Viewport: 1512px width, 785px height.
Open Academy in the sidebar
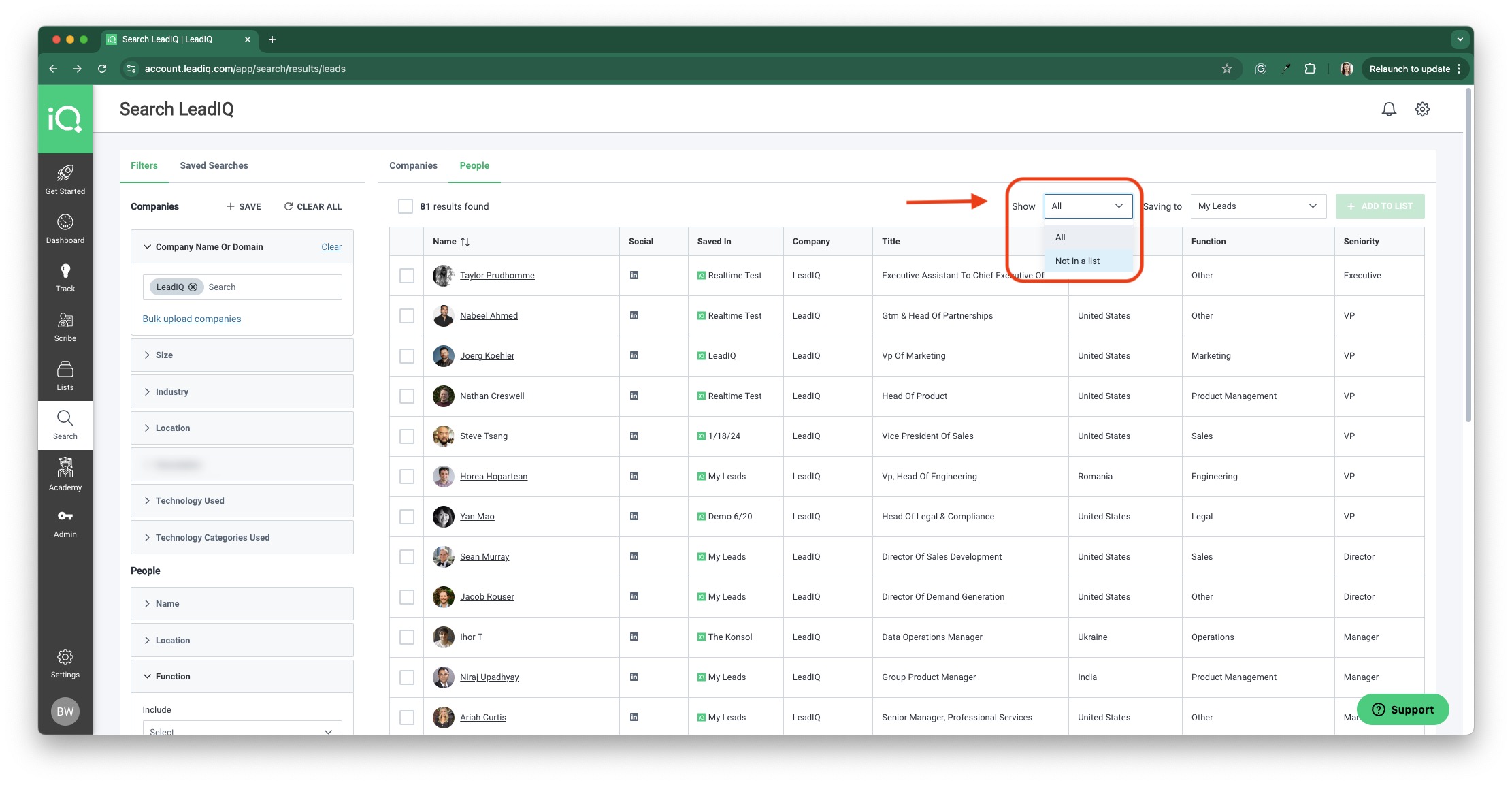65,475
